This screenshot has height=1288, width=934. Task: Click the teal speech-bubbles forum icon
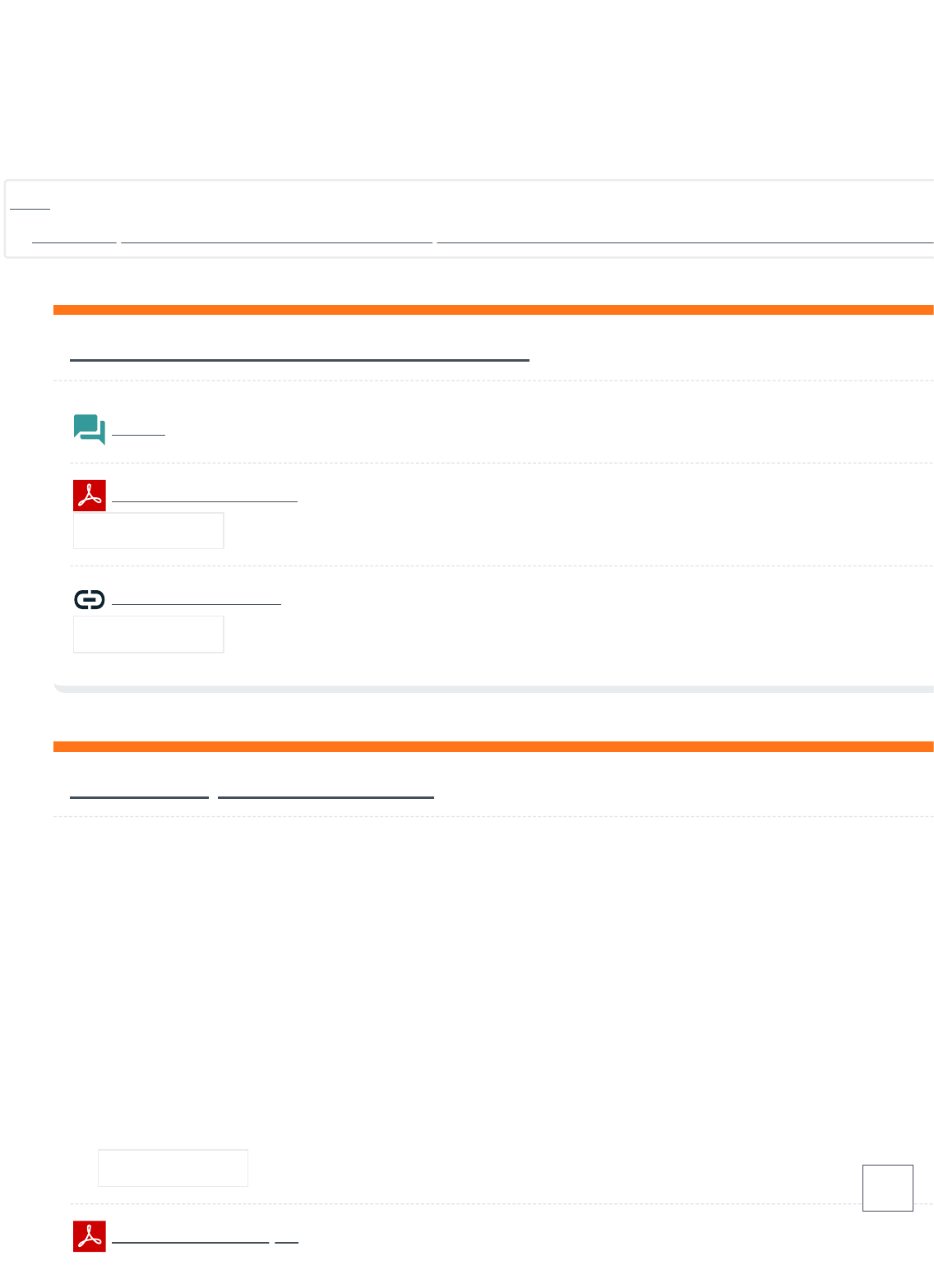[90, 430]
